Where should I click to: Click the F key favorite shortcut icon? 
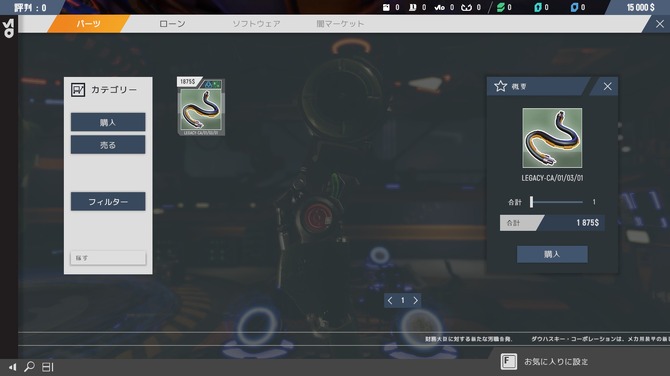(508, 361)
